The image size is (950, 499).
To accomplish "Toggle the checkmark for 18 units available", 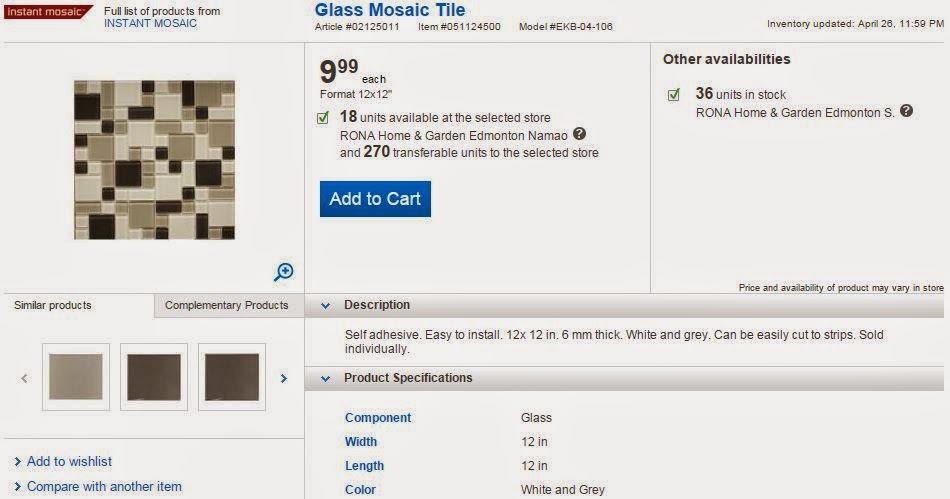I will click(323, 118).
